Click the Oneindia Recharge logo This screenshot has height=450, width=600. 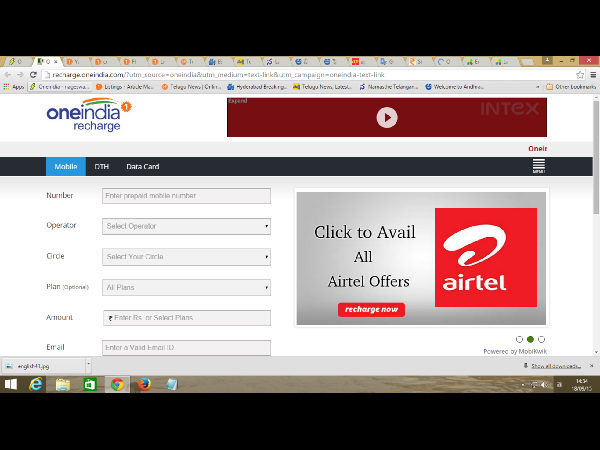pos(88,115)
